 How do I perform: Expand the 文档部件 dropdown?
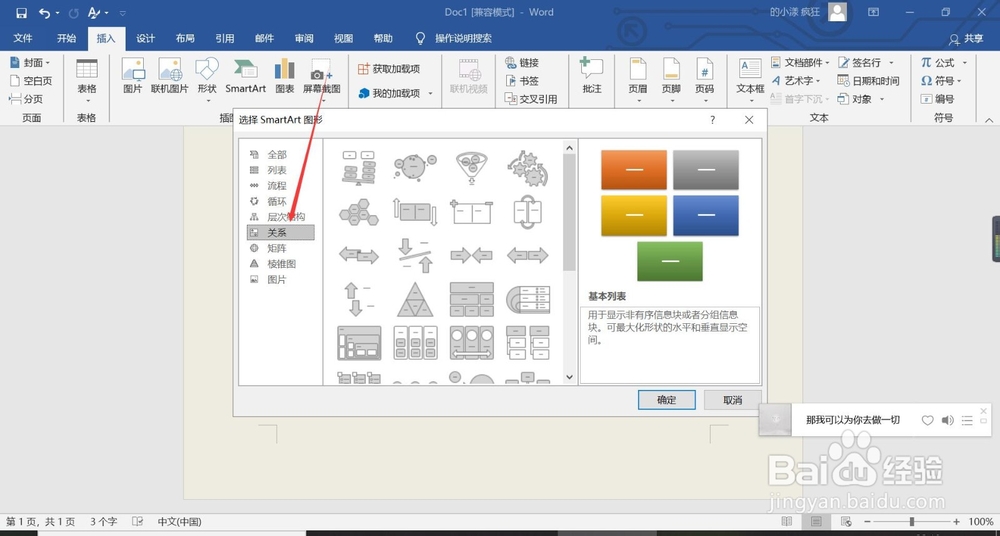click(828, 63)
